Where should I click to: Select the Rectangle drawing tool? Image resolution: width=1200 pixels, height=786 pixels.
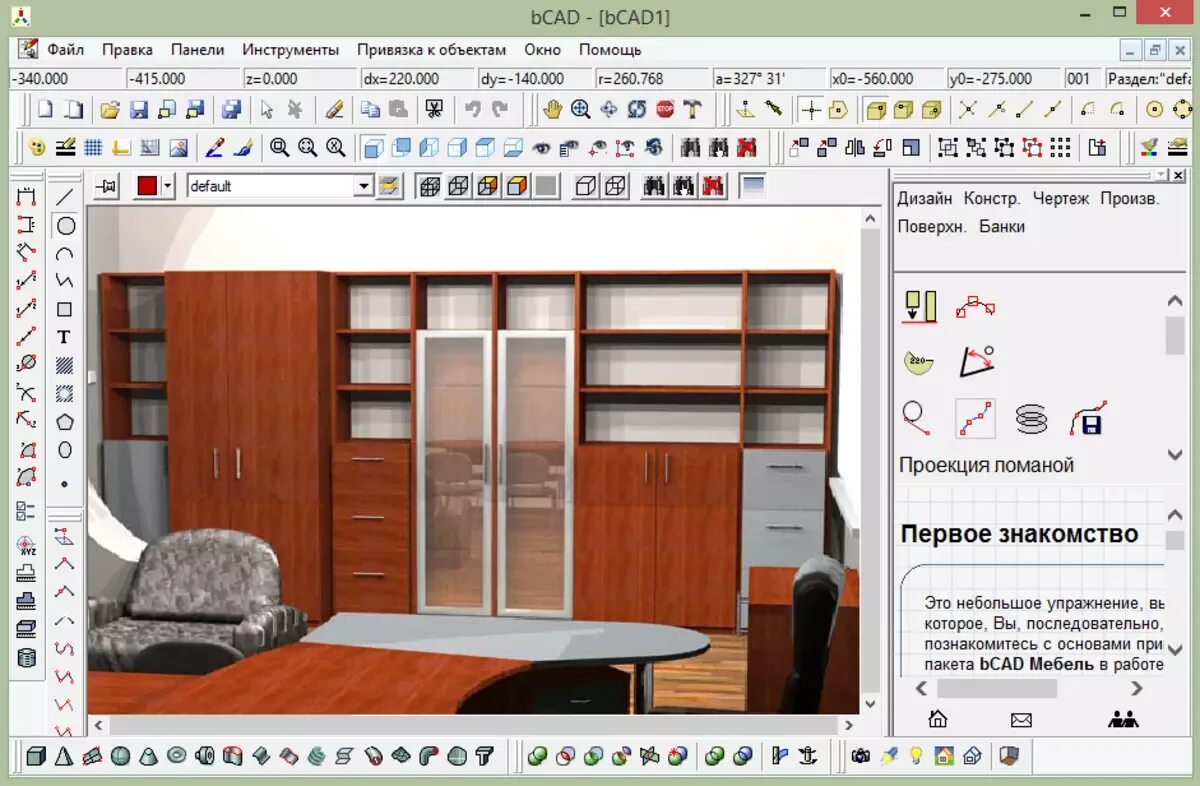click(65, 310)
